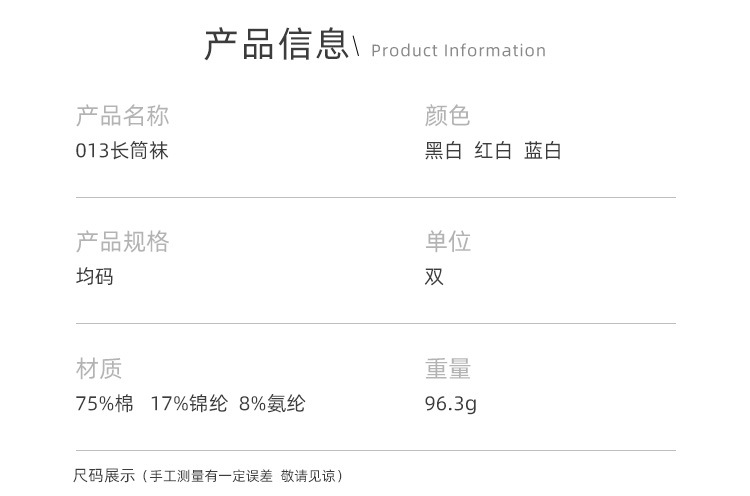Select the 96.3g weight value

(450, 404)
